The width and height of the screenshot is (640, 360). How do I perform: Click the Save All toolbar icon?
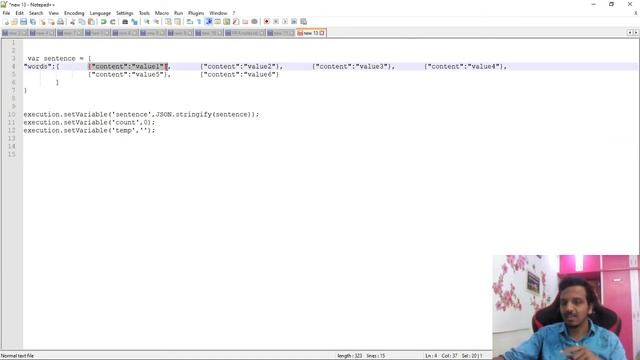pos(33,22)
